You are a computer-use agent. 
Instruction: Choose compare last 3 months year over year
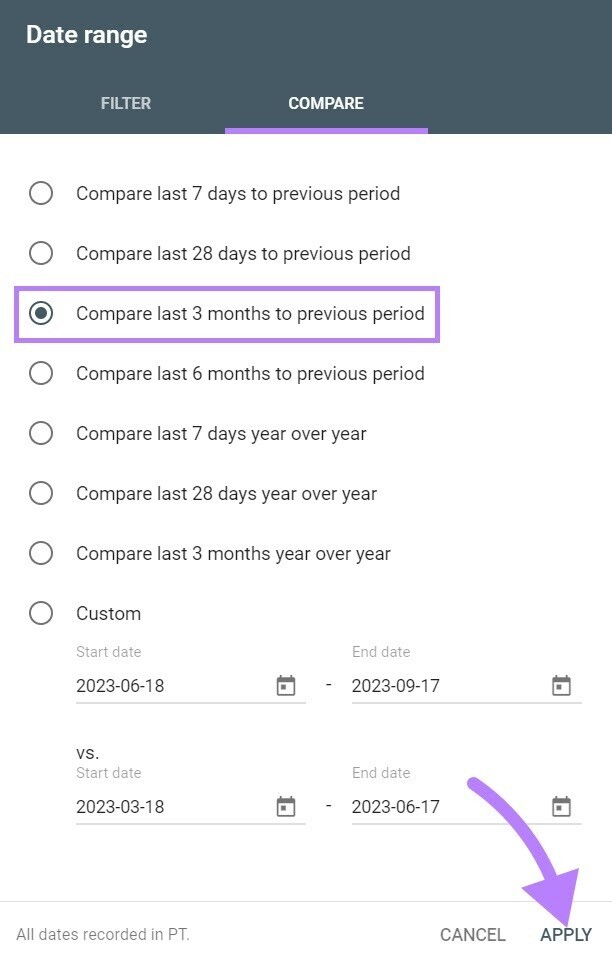pos(41,553)
